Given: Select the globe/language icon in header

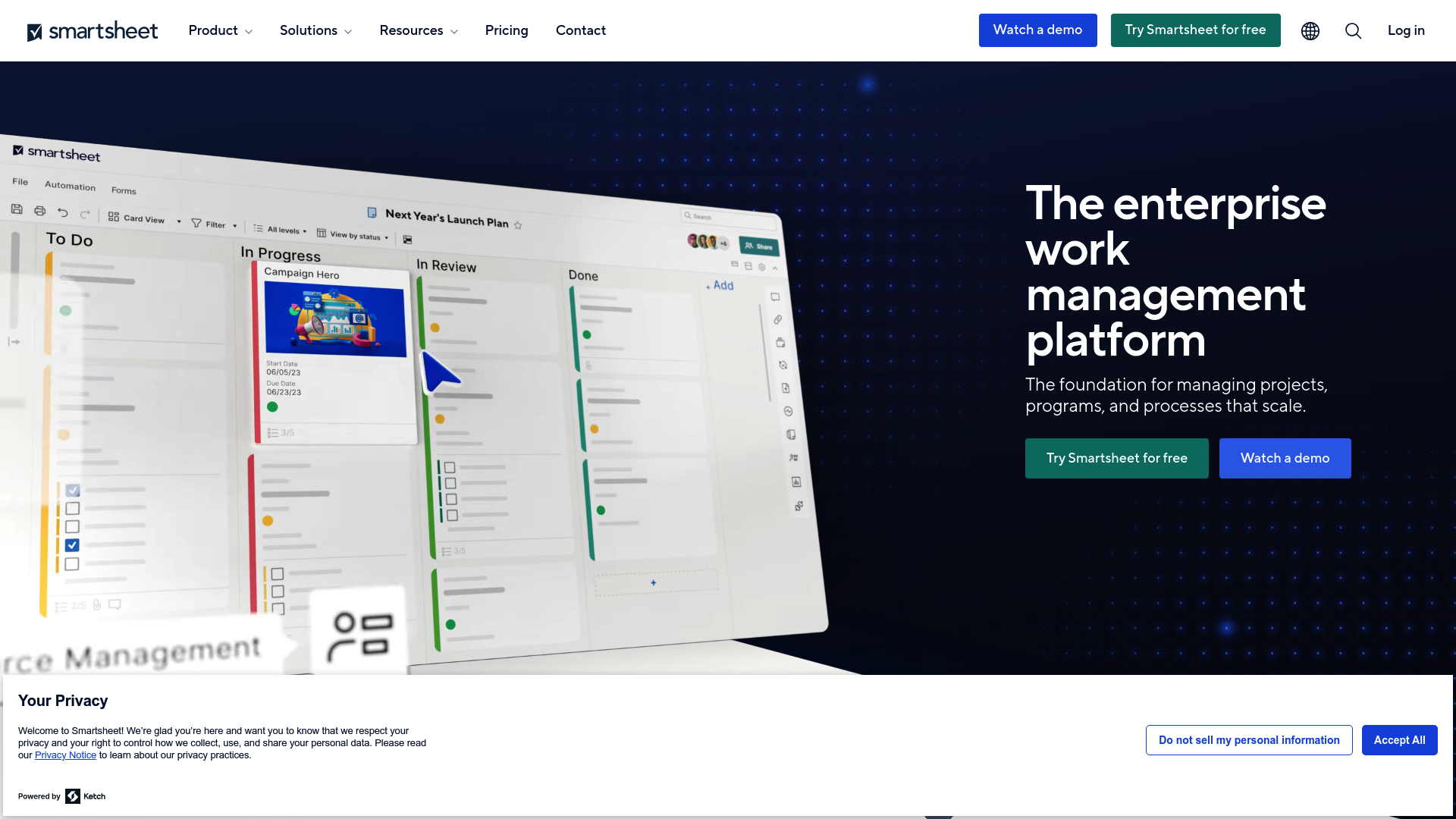Looking at the screenshot, I should click(x=1311, y=30).
